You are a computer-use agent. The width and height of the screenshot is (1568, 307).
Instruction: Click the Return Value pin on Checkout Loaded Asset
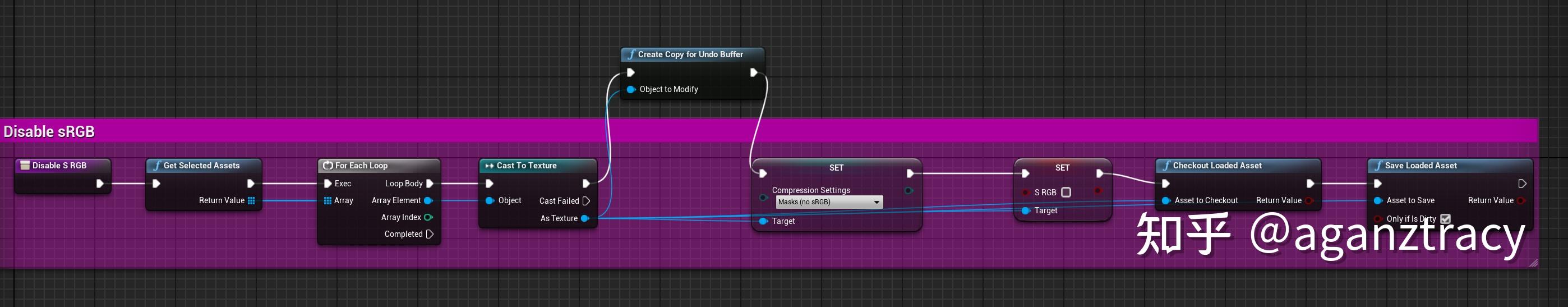[x=1309, y=200]
